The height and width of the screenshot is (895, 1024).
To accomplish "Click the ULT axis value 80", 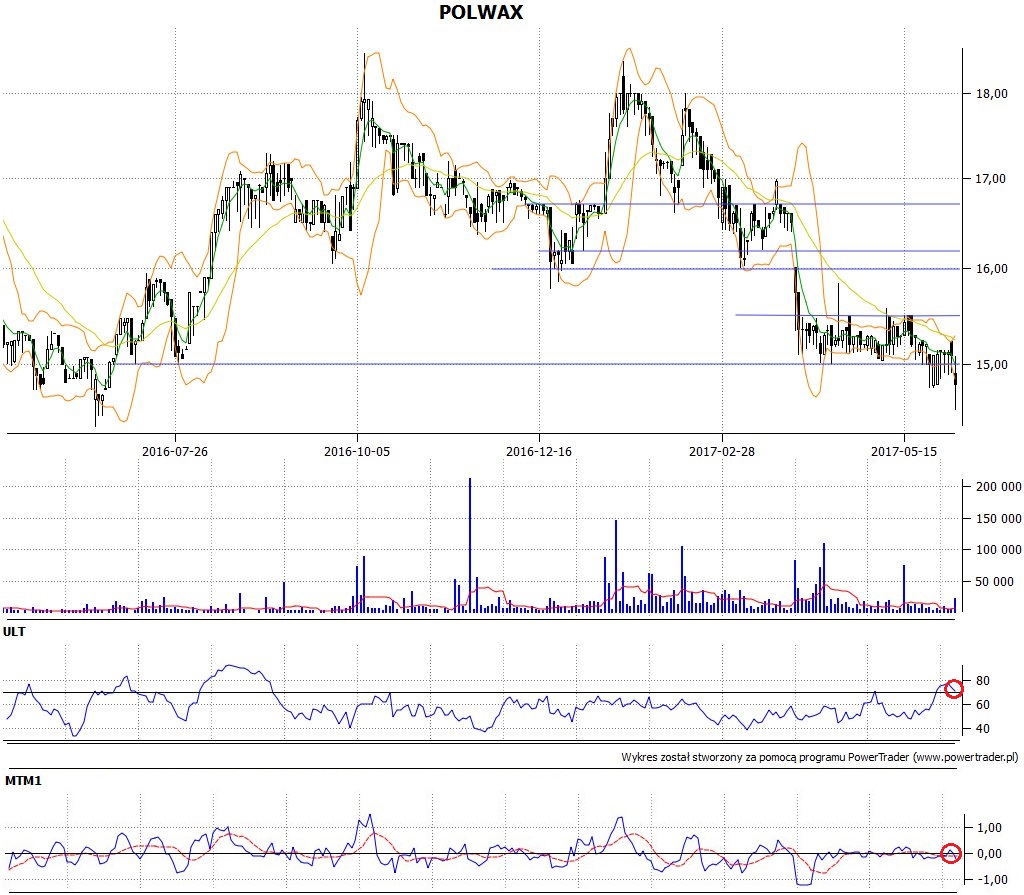I will point(982,681).
